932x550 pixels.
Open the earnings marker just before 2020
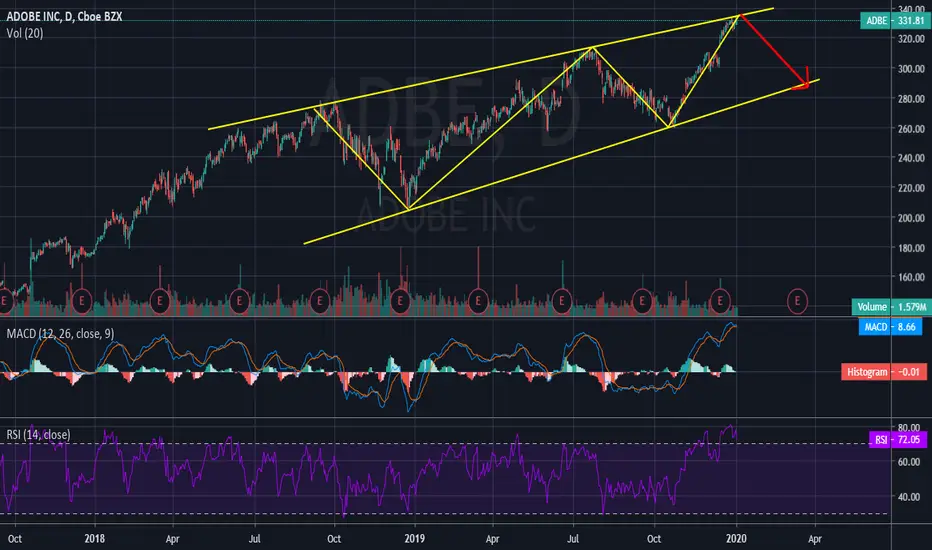720,301
